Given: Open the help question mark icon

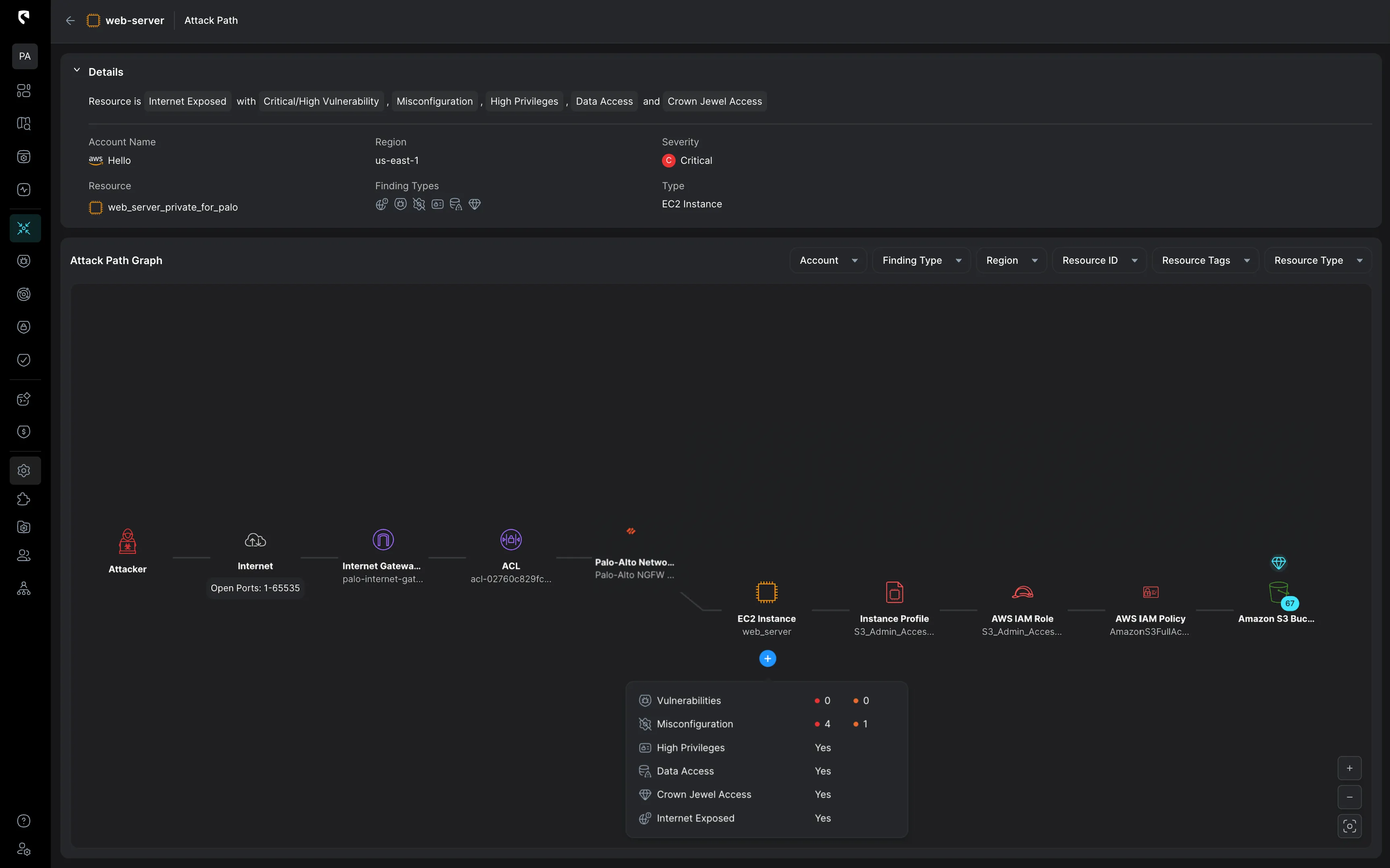Looking at the screenshot, I should pos(23,821).
